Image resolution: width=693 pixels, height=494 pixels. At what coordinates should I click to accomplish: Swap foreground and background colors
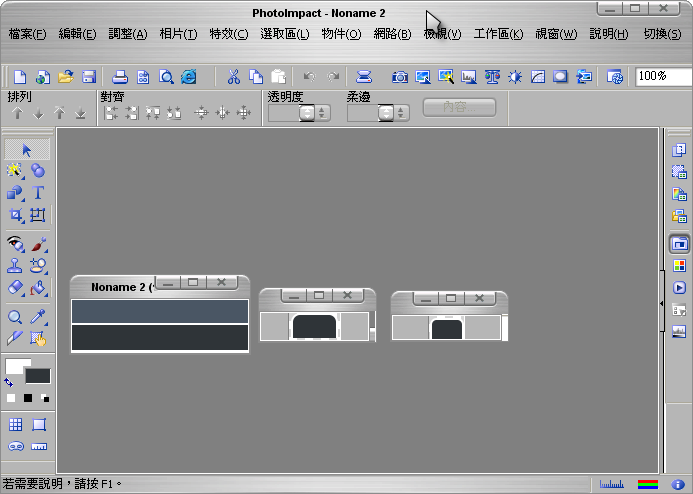pyautogui.click(x=9, y=382)
